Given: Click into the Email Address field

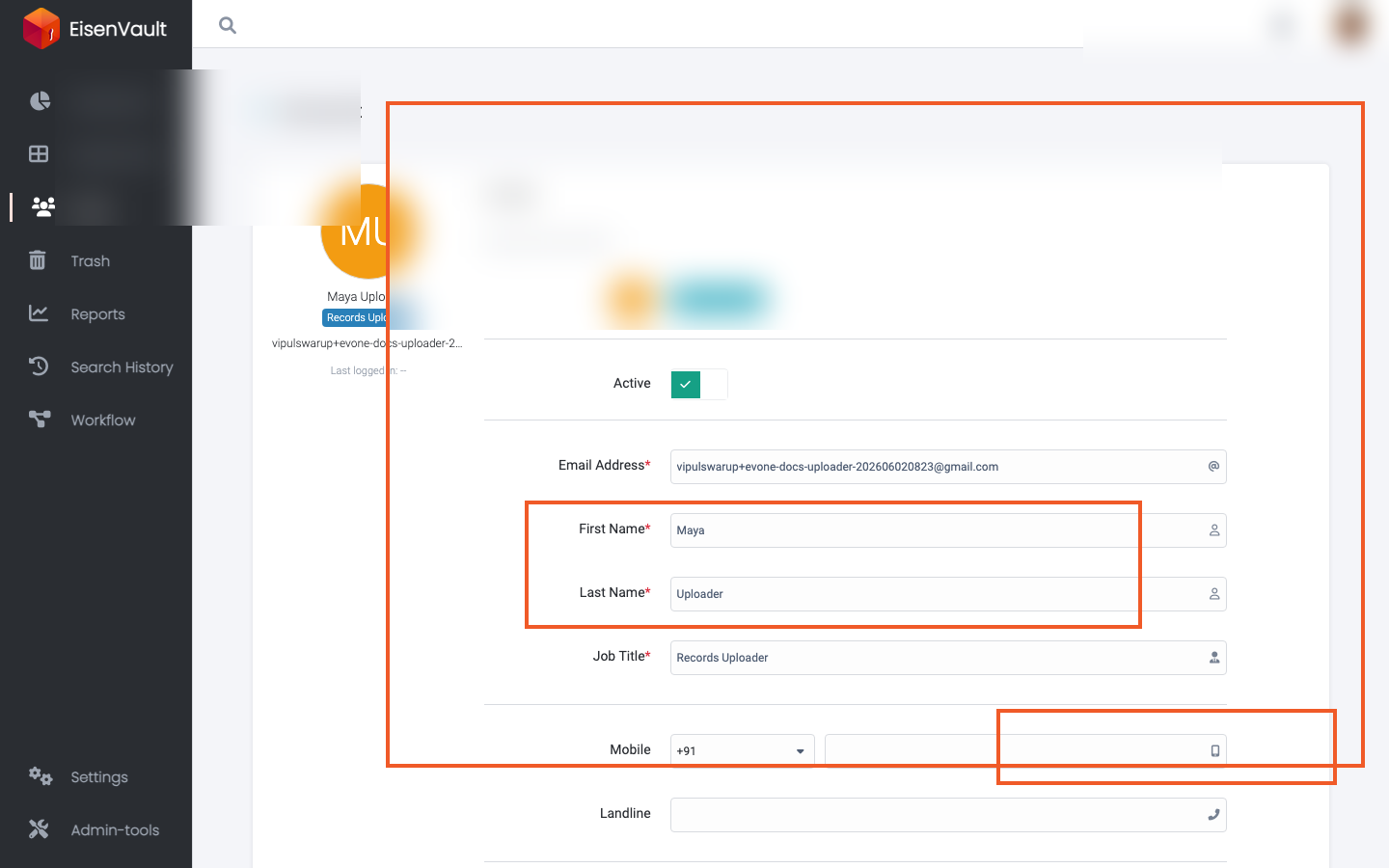Looking at the screenshot, I should (948, 467).
